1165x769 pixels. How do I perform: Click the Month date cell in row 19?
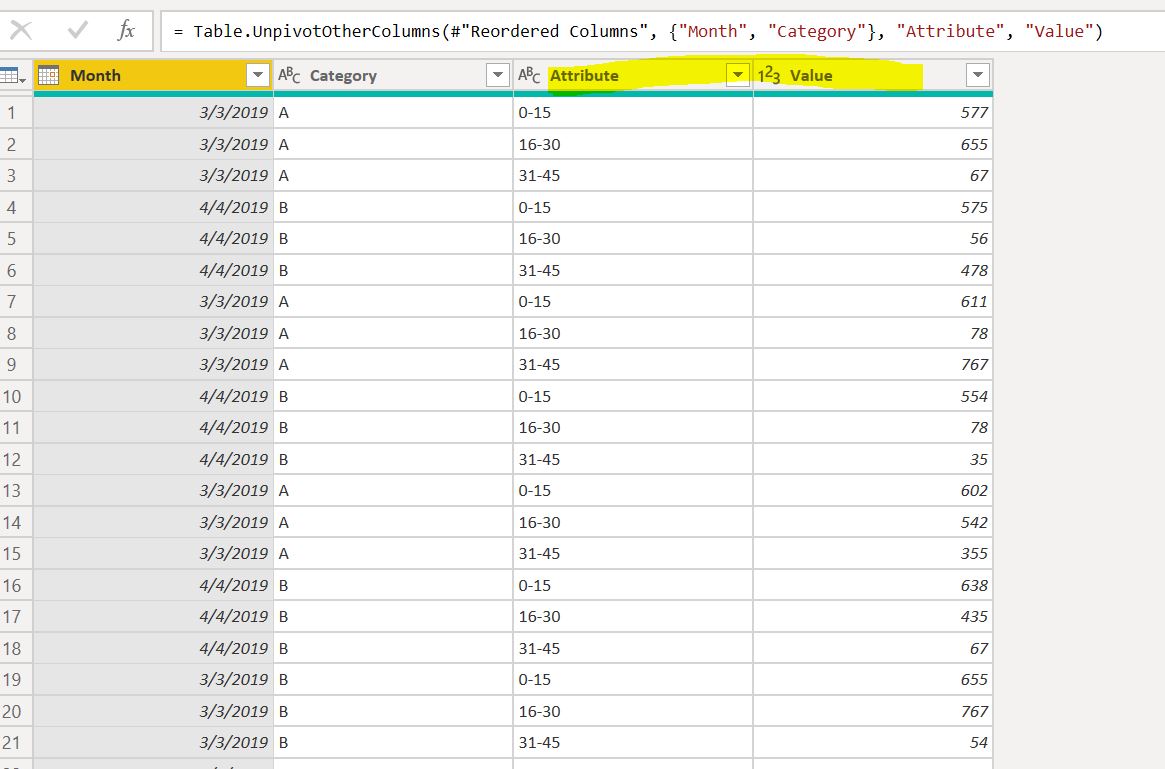click(x=153, y=680)
